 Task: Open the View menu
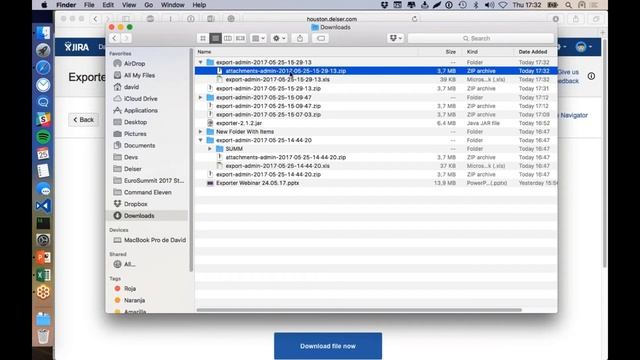pos(129,5)
